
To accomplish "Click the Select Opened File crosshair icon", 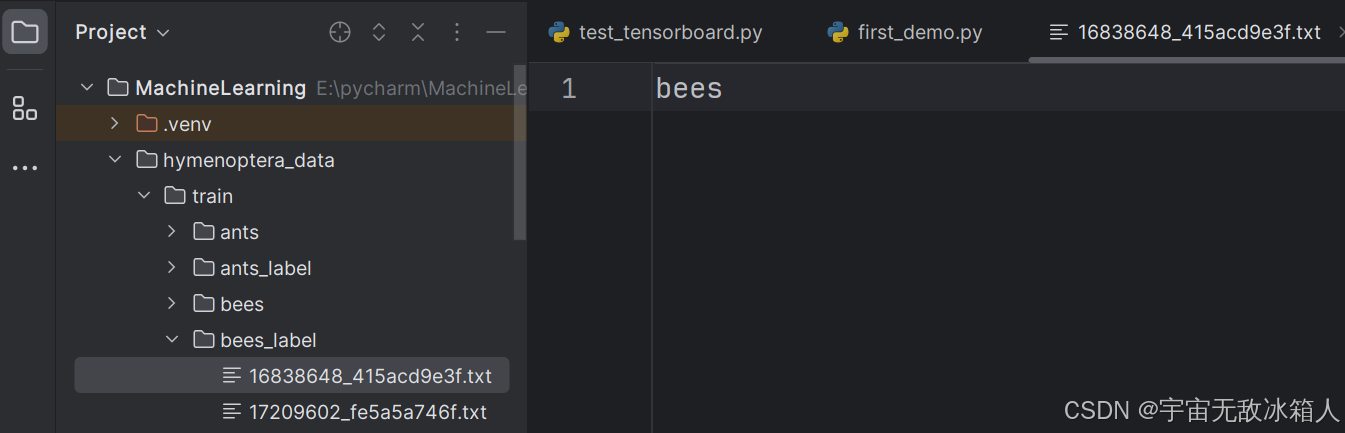I will (x=340, y=32).
